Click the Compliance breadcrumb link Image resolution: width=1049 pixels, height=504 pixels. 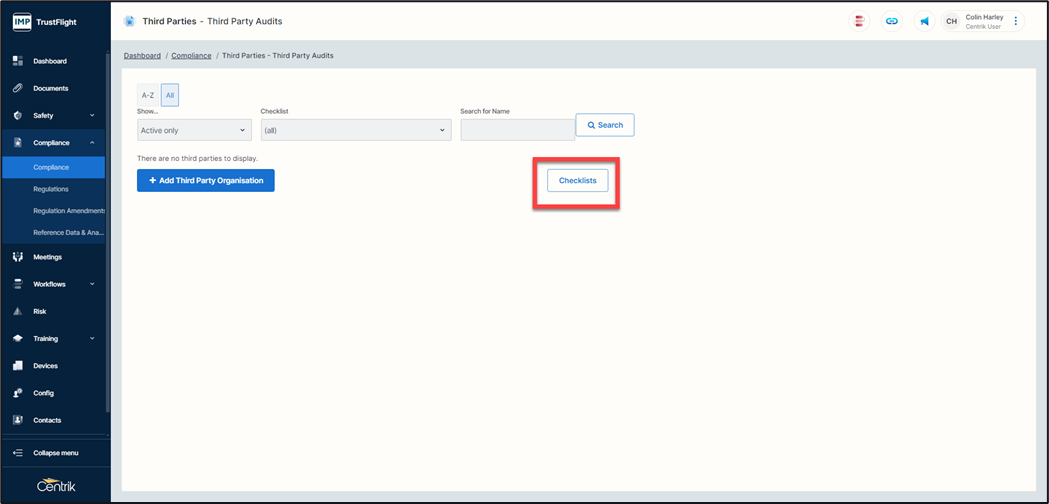tap(191, 56)
